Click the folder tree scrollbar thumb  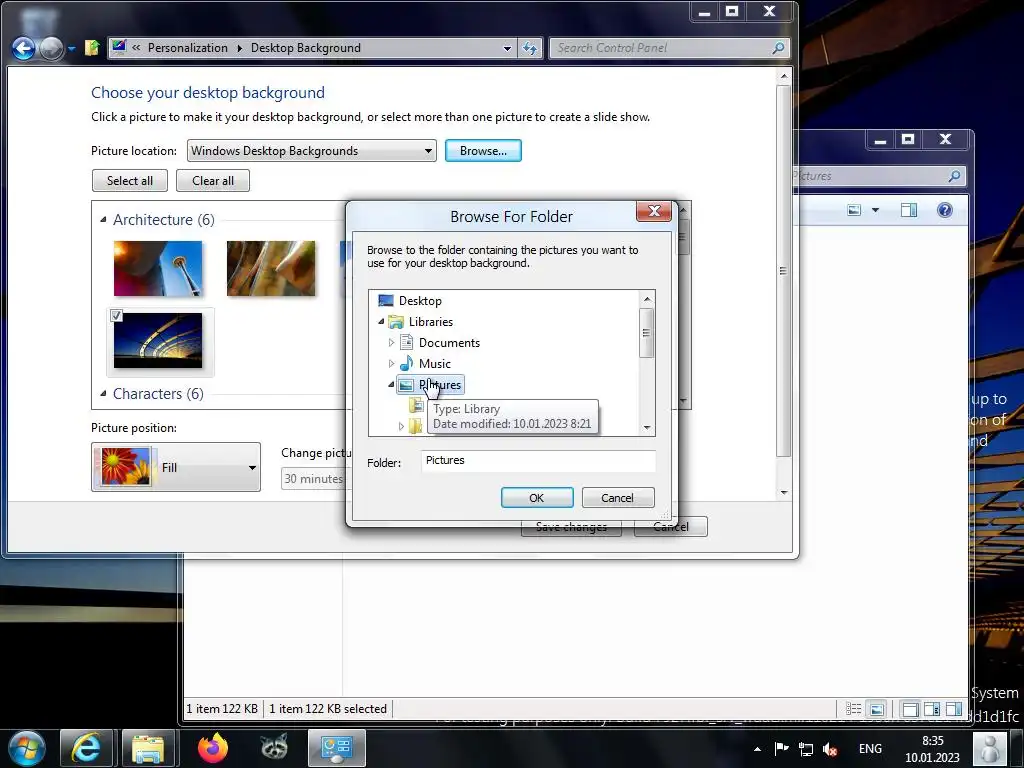click(x=647, y=333)
